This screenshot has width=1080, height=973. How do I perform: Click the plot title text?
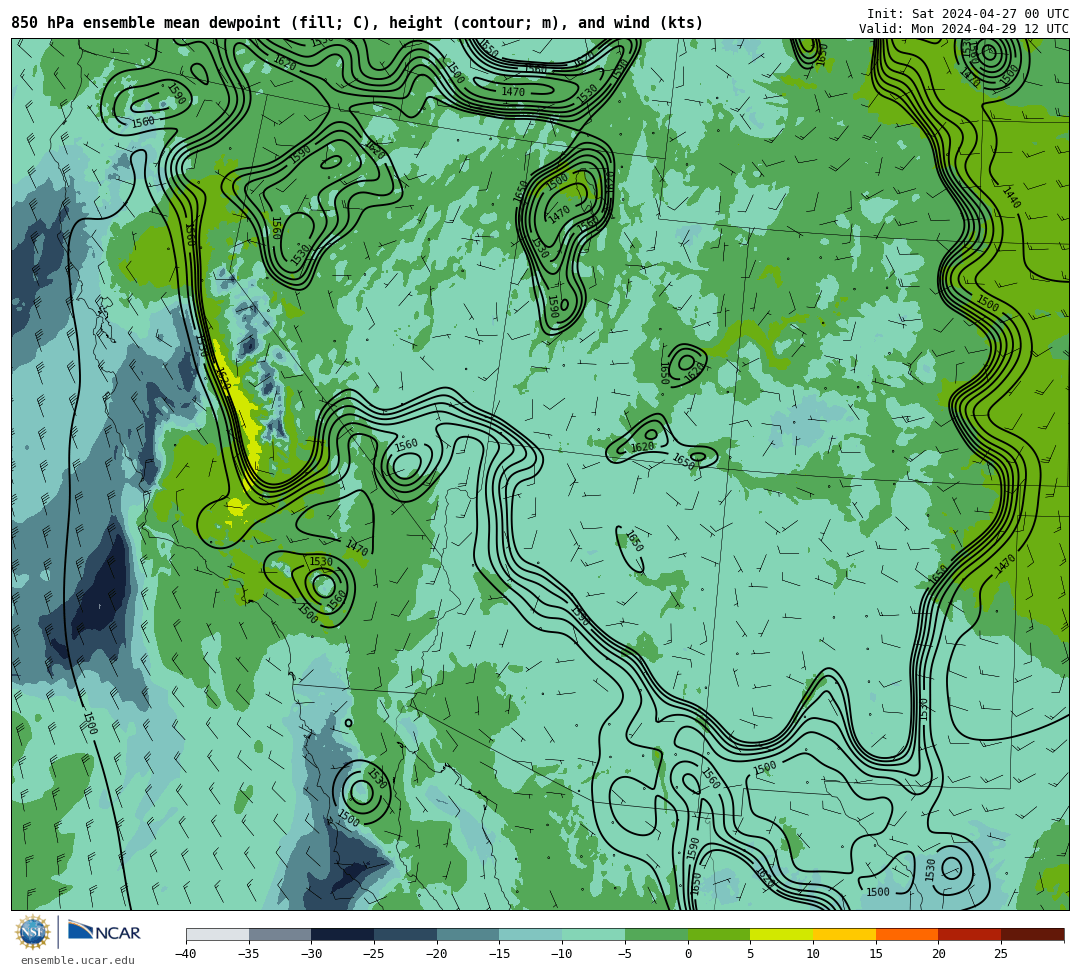click(357, 23)
